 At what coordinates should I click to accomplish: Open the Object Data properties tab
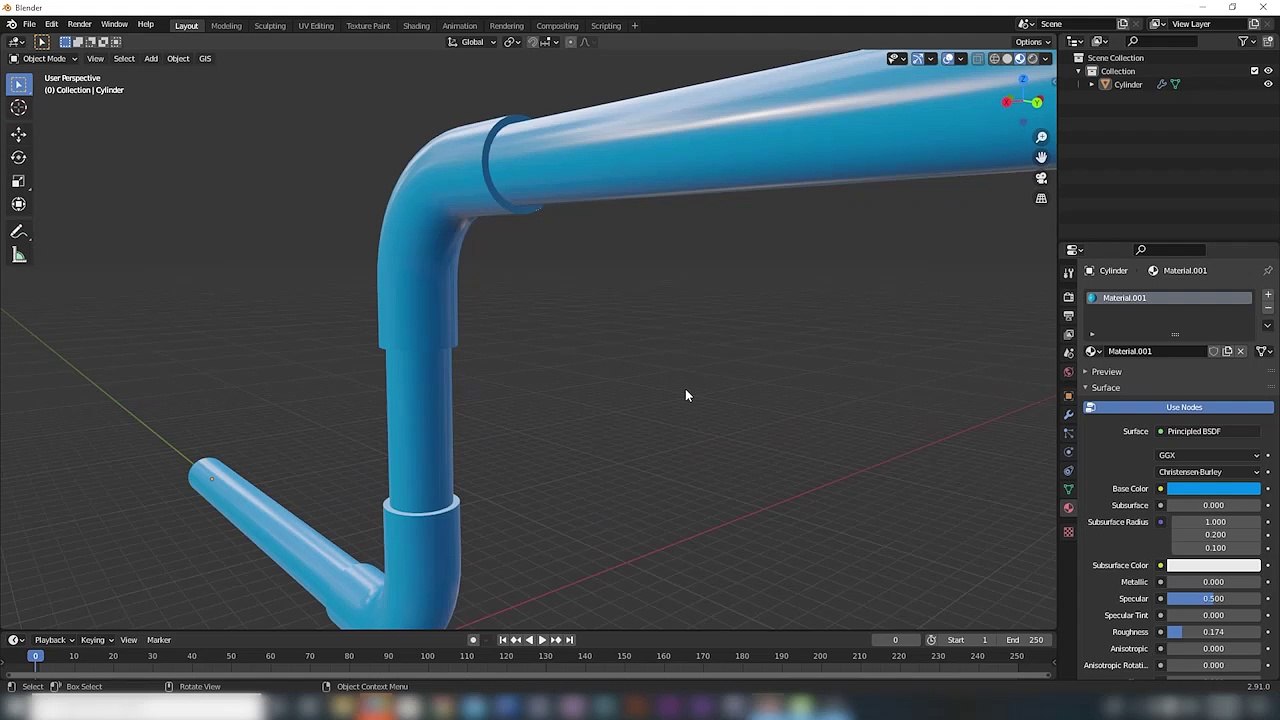(x=1068, y=489)
